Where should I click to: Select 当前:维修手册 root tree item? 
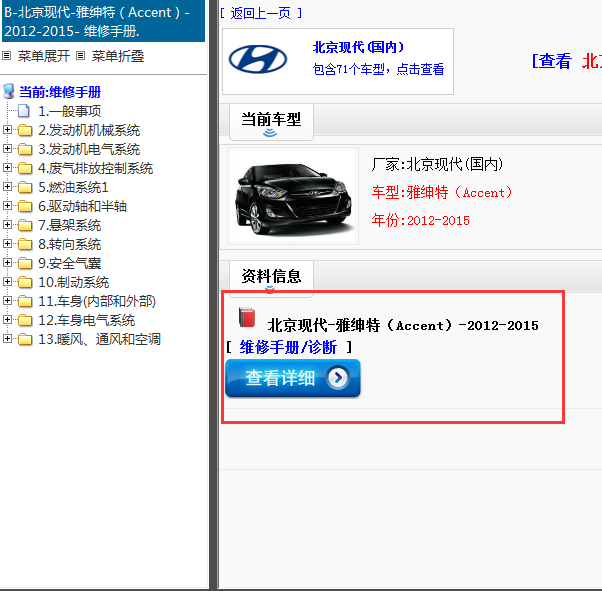coord(60,92)
